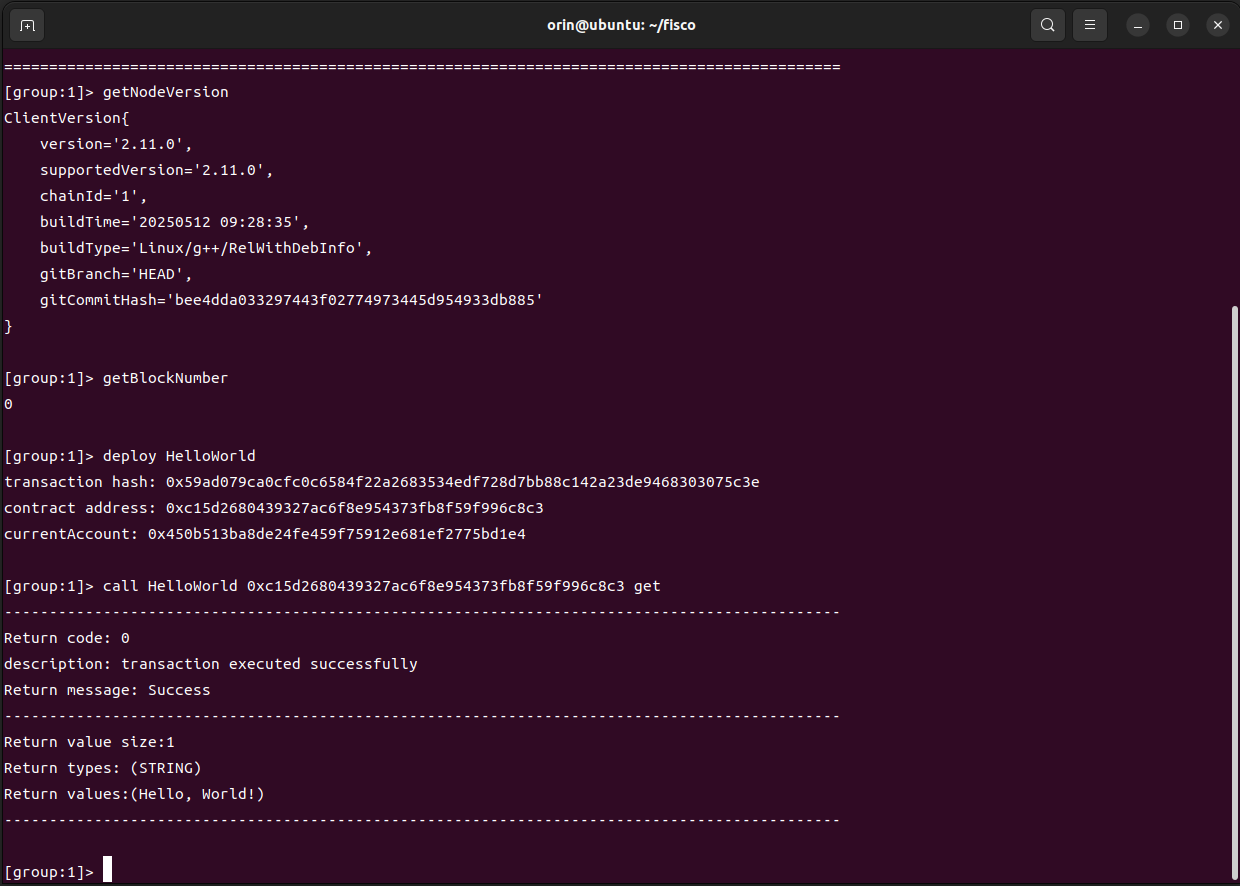Click the description: transaction executed successfully line
The image size is (1240, 886).
point(211,664)
